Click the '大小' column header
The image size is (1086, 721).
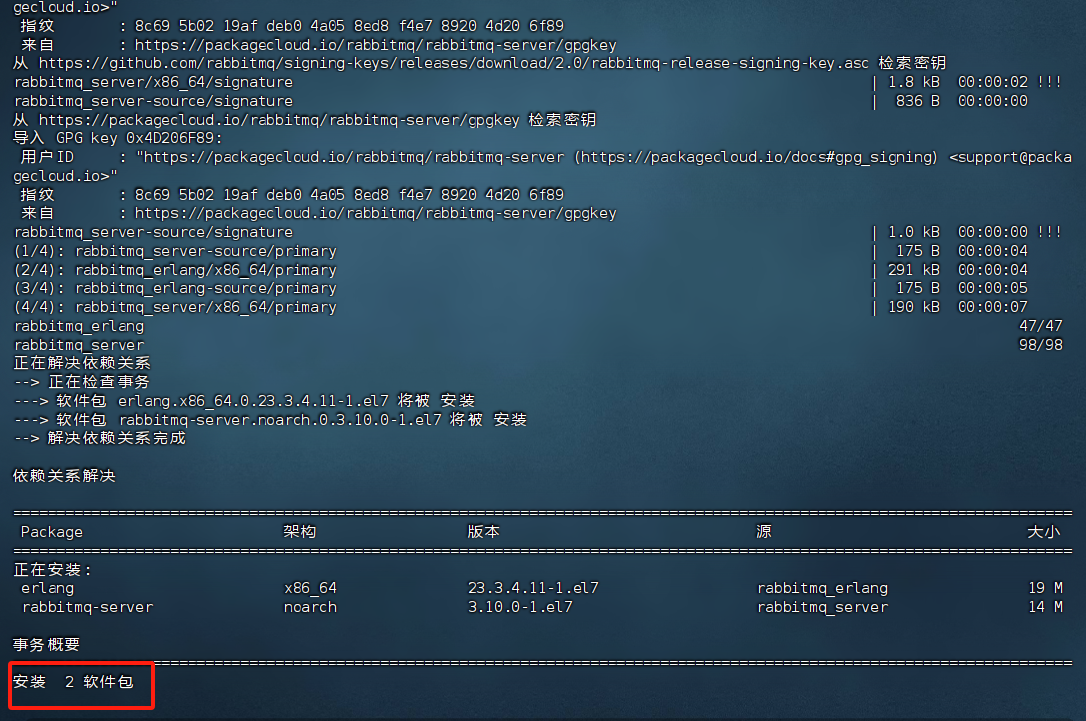click(1044, 532)
